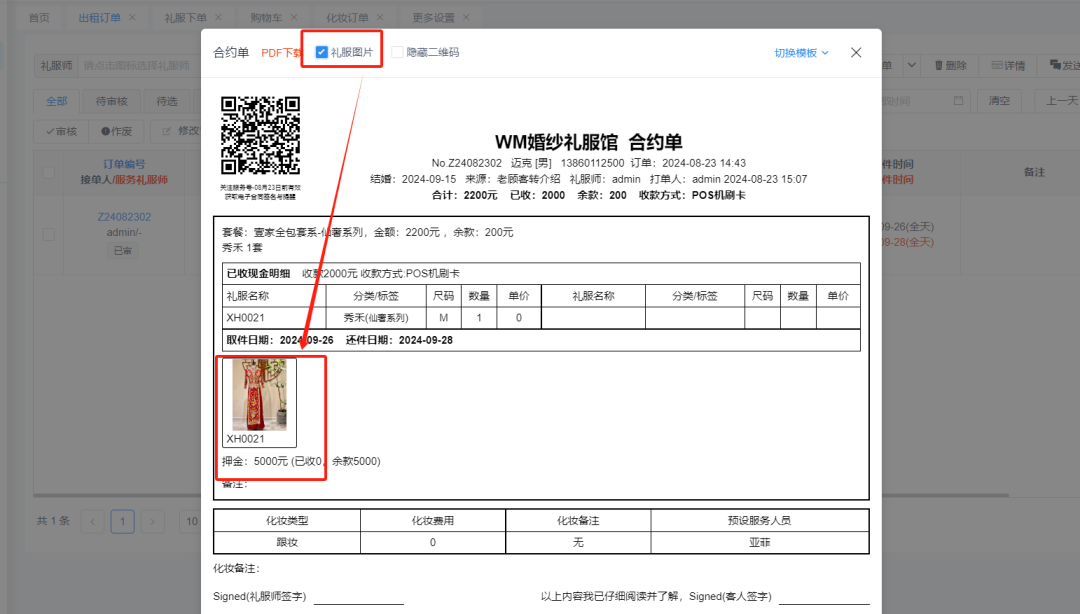The width and height of the screenshot is (1080, 614).
Task: Uncheck the 礼服图片 checkbox
Action: coord(322,51)
